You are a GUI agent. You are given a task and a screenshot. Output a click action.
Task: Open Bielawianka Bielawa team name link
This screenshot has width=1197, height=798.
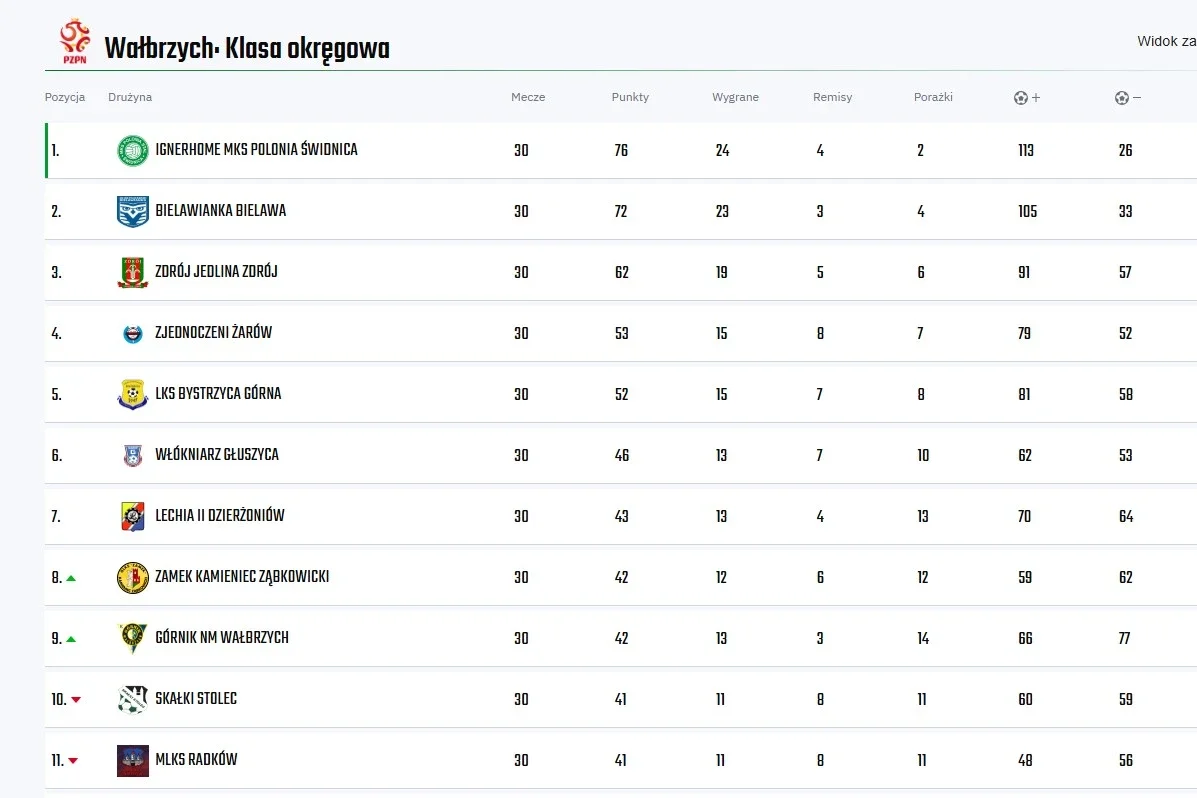221,211
